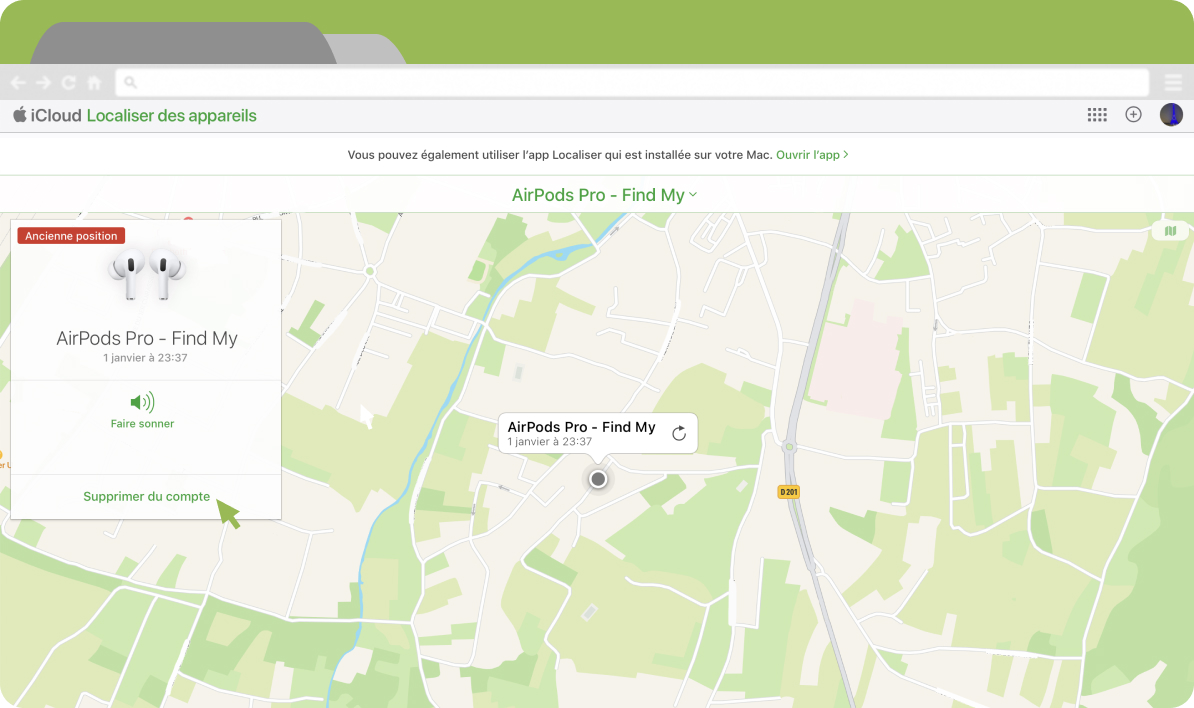1194x708 pixels.
Task: Follow the Ouvrir l'app link
Action: tap(812, 155)
